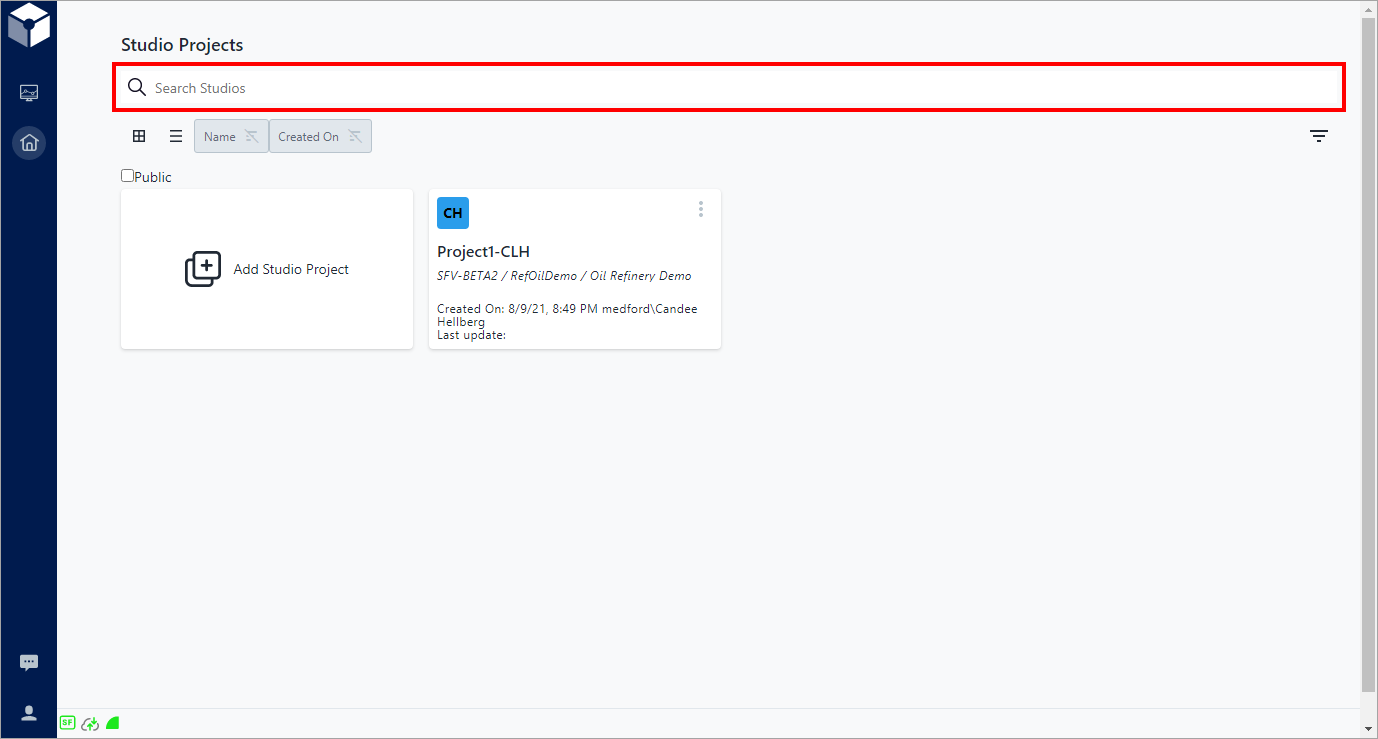Open the chat feedback icon
The height and width of the screenshot is (739, 1378).
(x=29, y=662)
